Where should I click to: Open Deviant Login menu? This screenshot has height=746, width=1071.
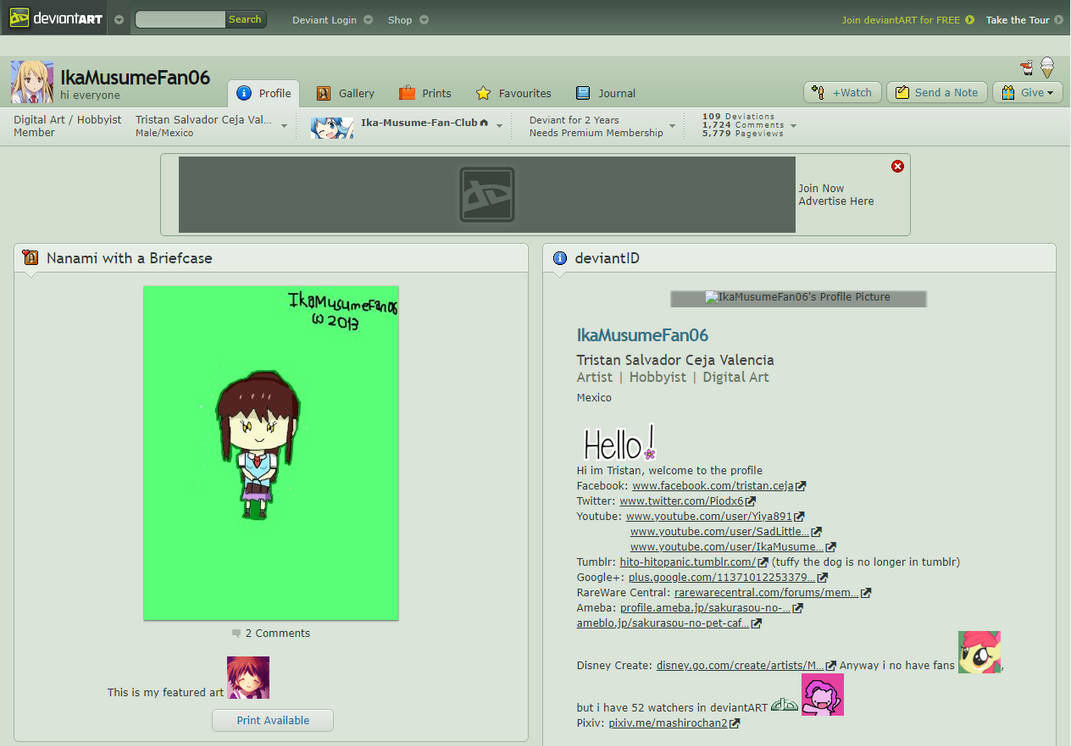324,20
